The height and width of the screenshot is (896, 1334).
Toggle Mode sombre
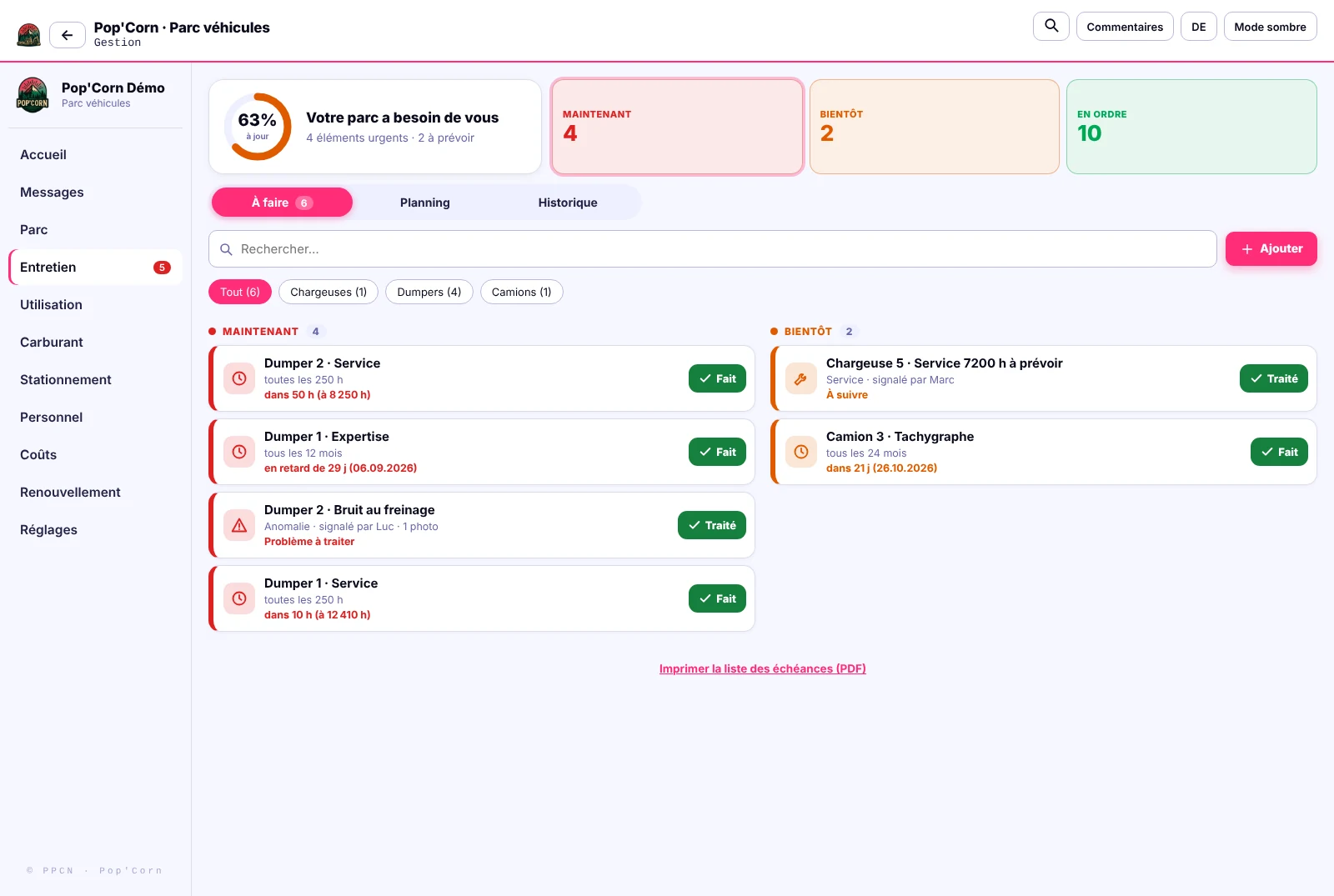tap(1270, 27)
